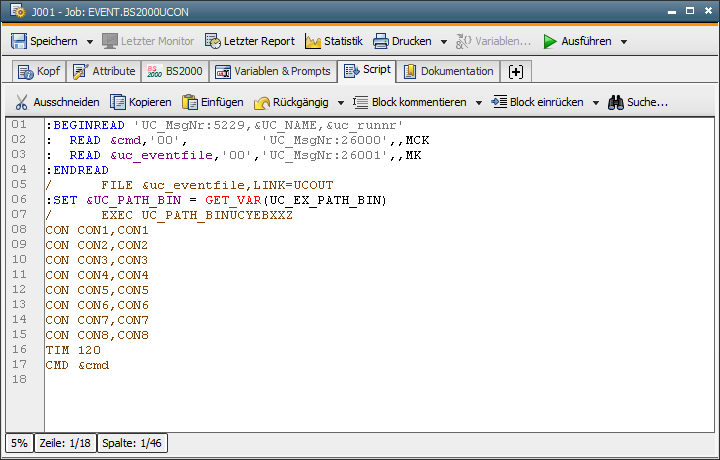
Task: Select the Script tab
Action: click(x=367, y=71)
